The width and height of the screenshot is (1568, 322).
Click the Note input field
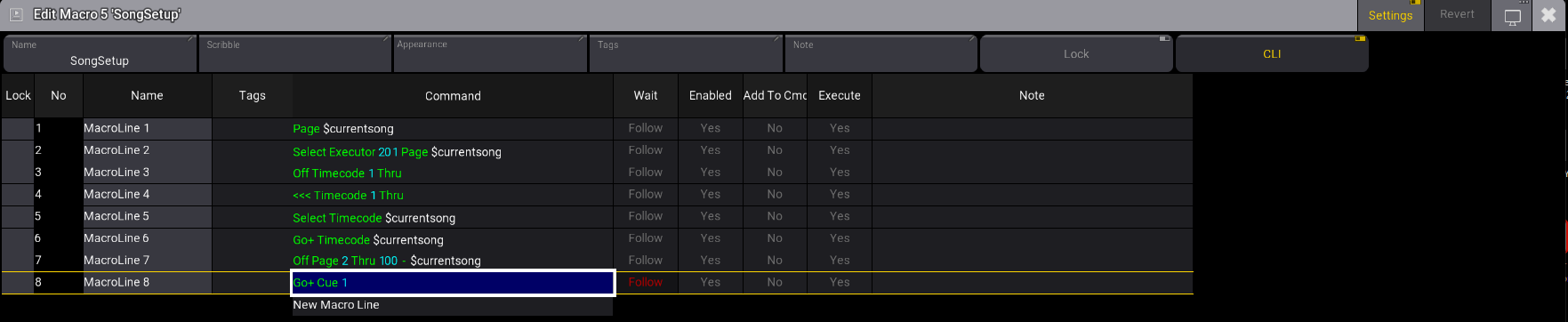coord(880,53)
